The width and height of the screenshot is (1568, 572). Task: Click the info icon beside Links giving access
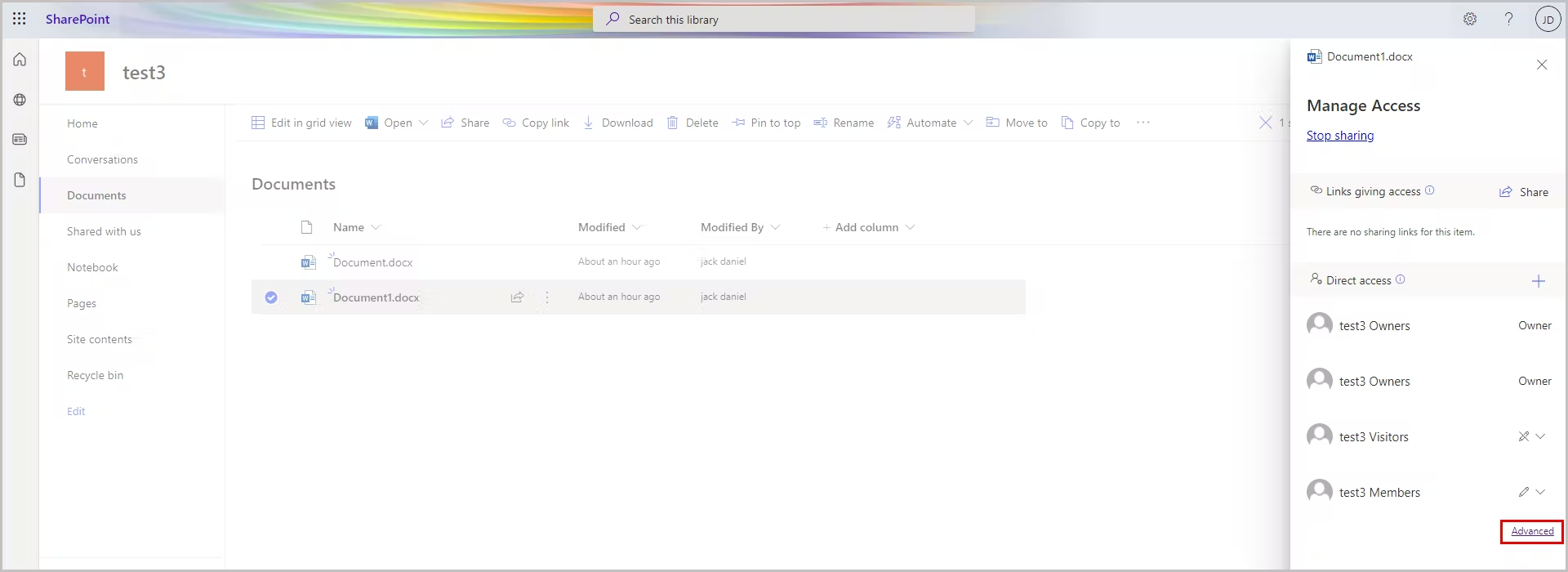[1429, 190]
